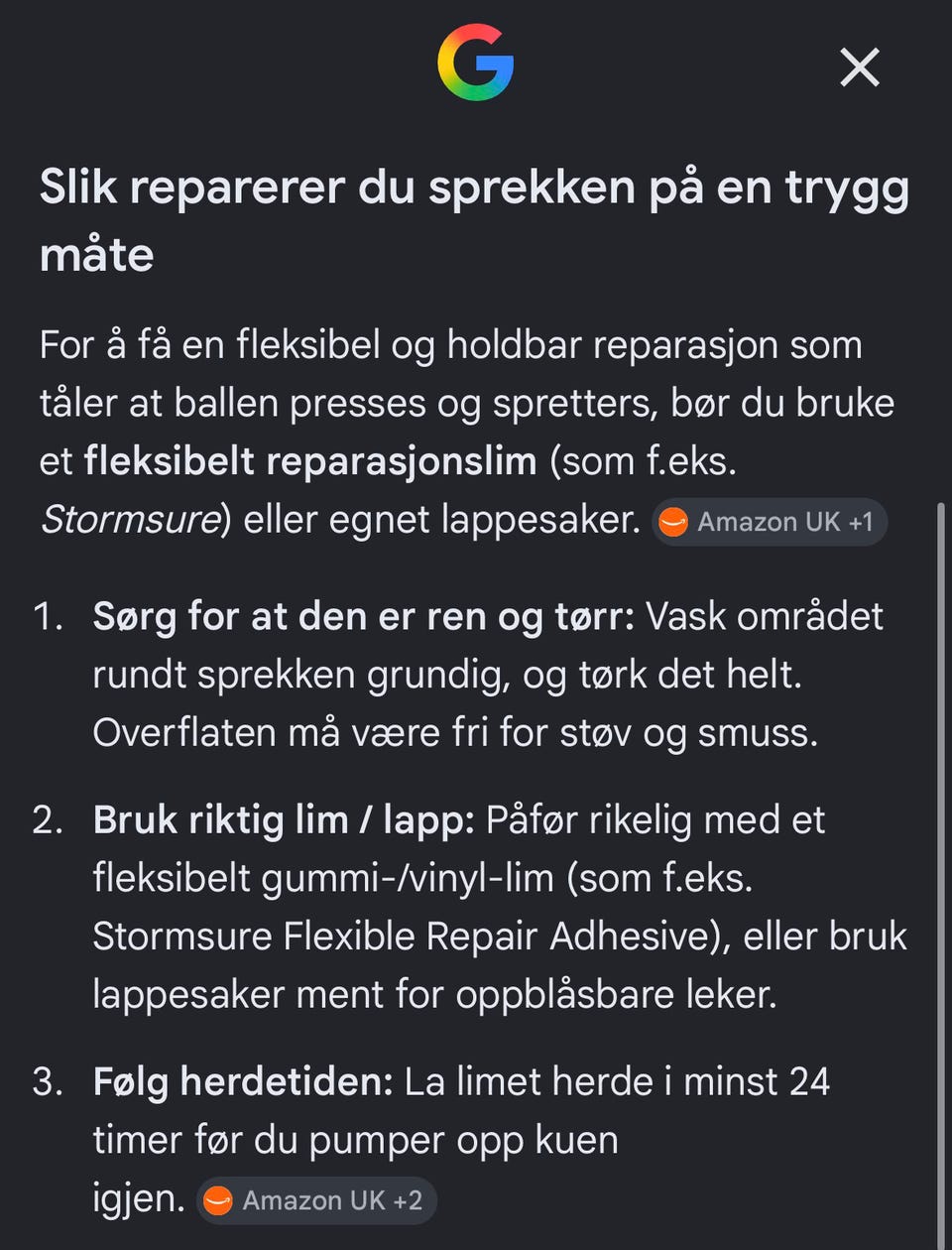Screen dimensions: 952x1250
Task: Close the panel with the X button
Action: pos(860,67)
